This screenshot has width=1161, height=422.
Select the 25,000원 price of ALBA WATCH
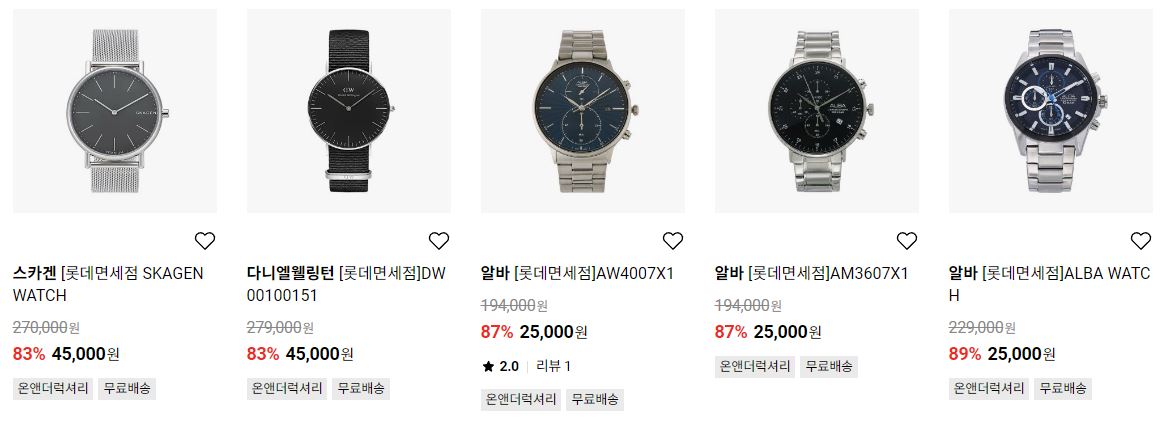1021,354
